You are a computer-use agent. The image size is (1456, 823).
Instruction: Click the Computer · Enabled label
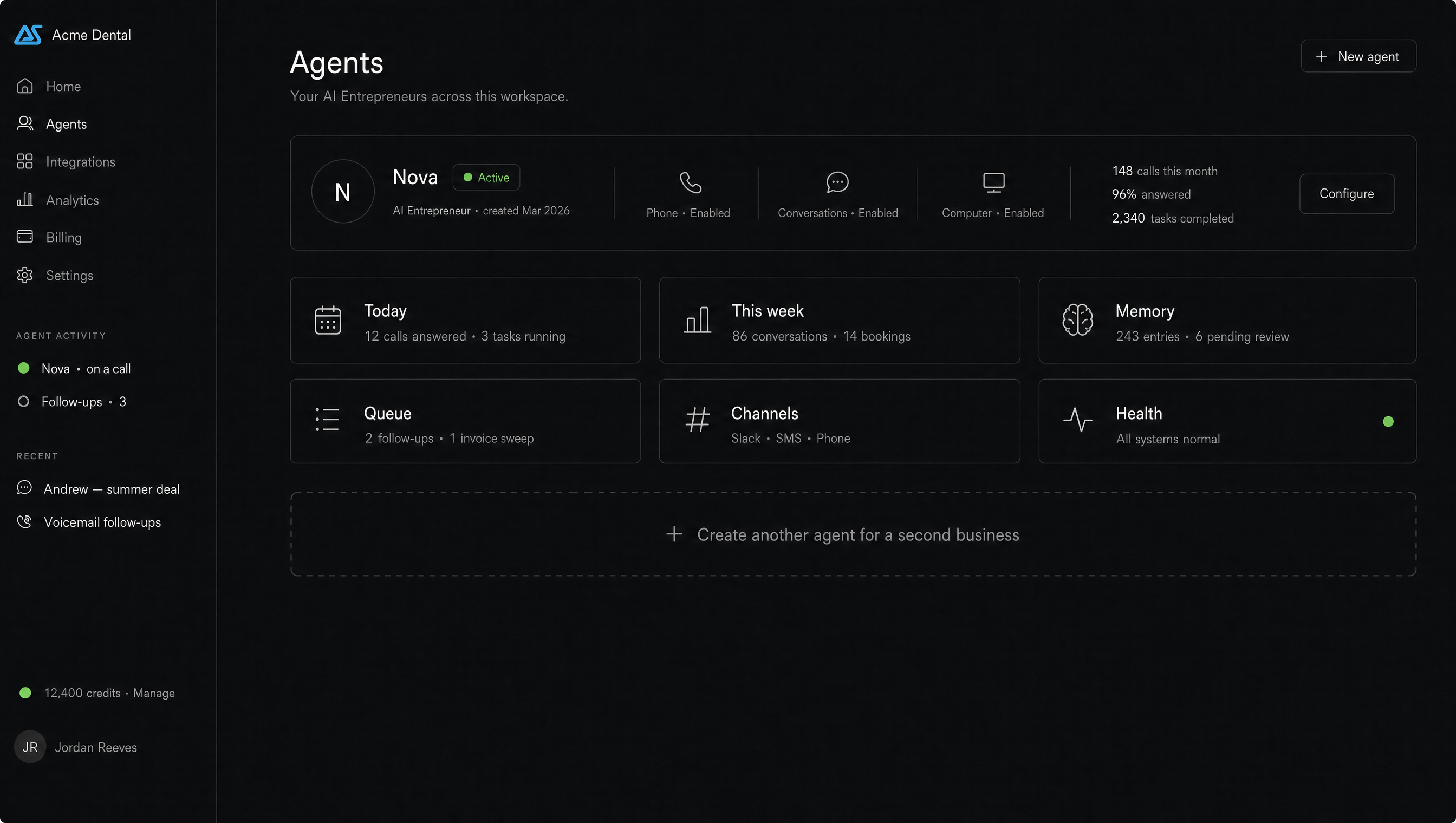coord(993,213)
